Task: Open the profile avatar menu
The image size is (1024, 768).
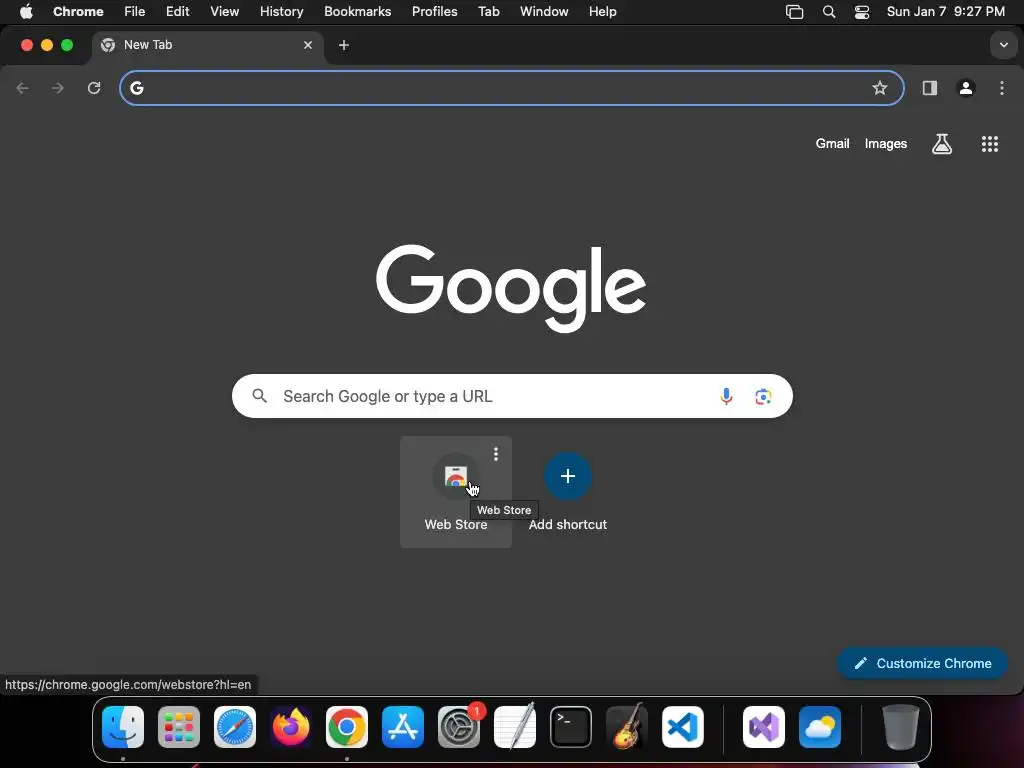Action: (966, 88)
